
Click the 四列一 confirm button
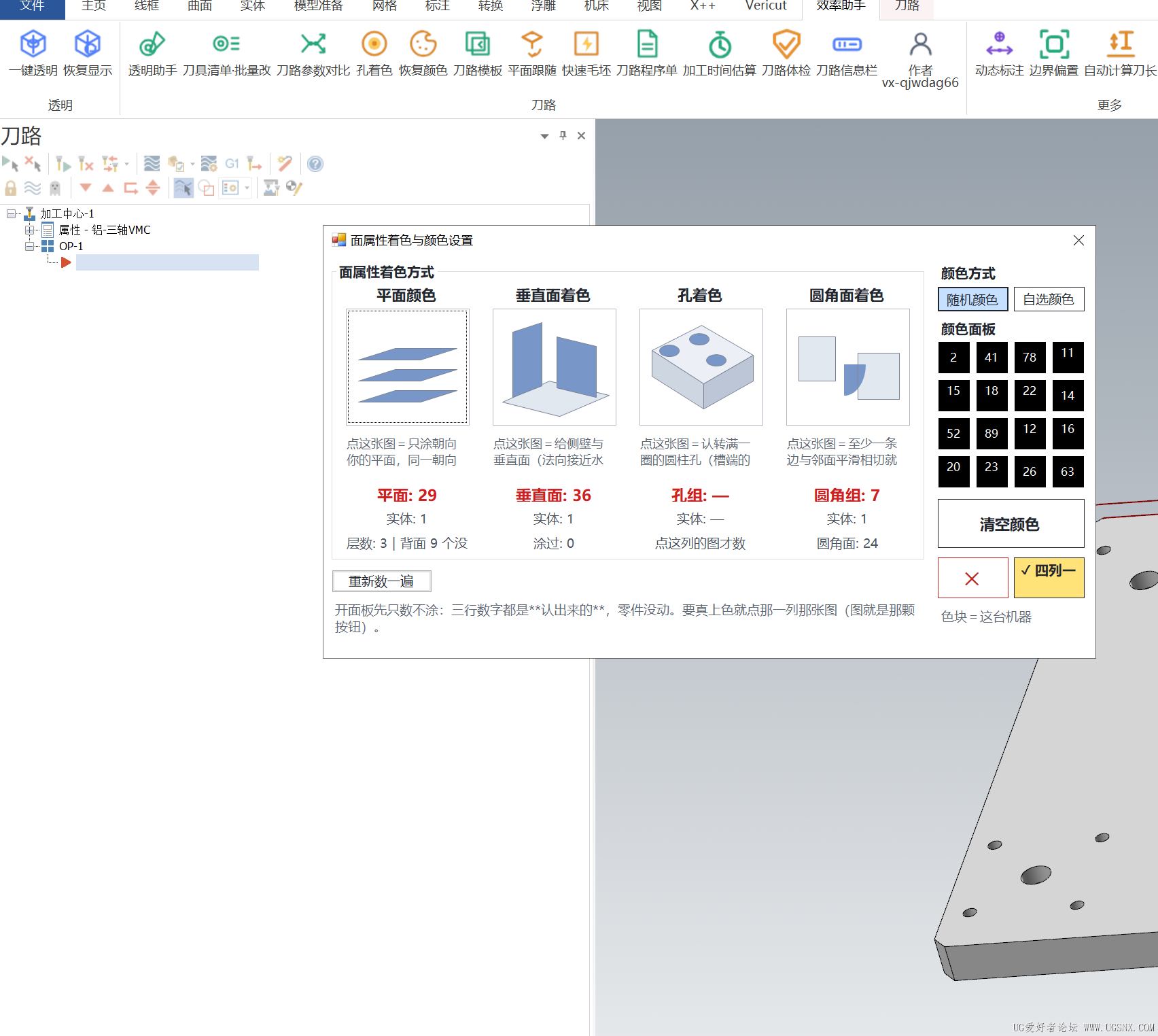click(1049, 578)
